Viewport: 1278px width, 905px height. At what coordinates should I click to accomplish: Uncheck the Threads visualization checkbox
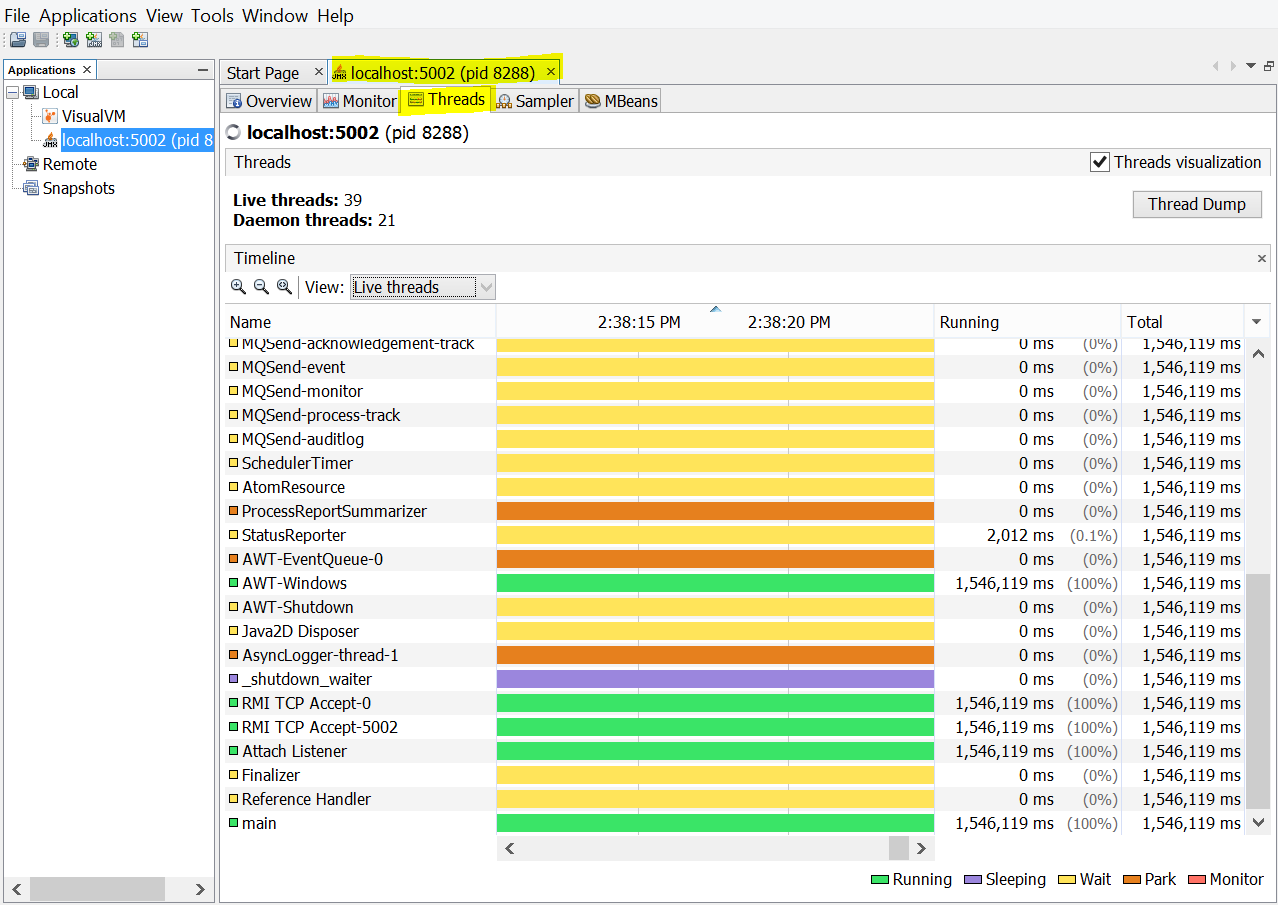click(x=1100, y=162)
